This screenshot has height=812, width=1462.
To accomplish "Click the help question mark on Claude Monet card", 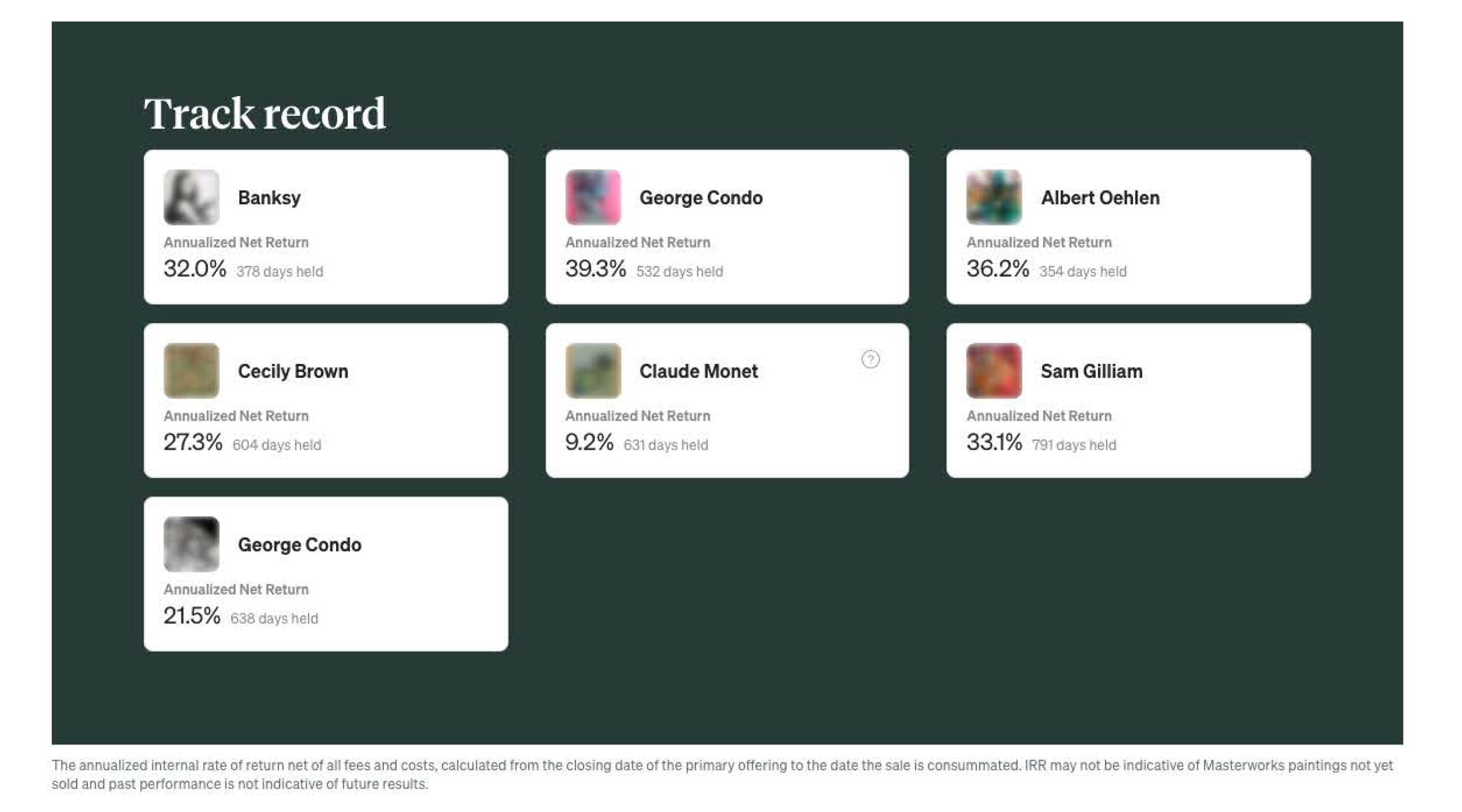I will (x=870, y=359).
